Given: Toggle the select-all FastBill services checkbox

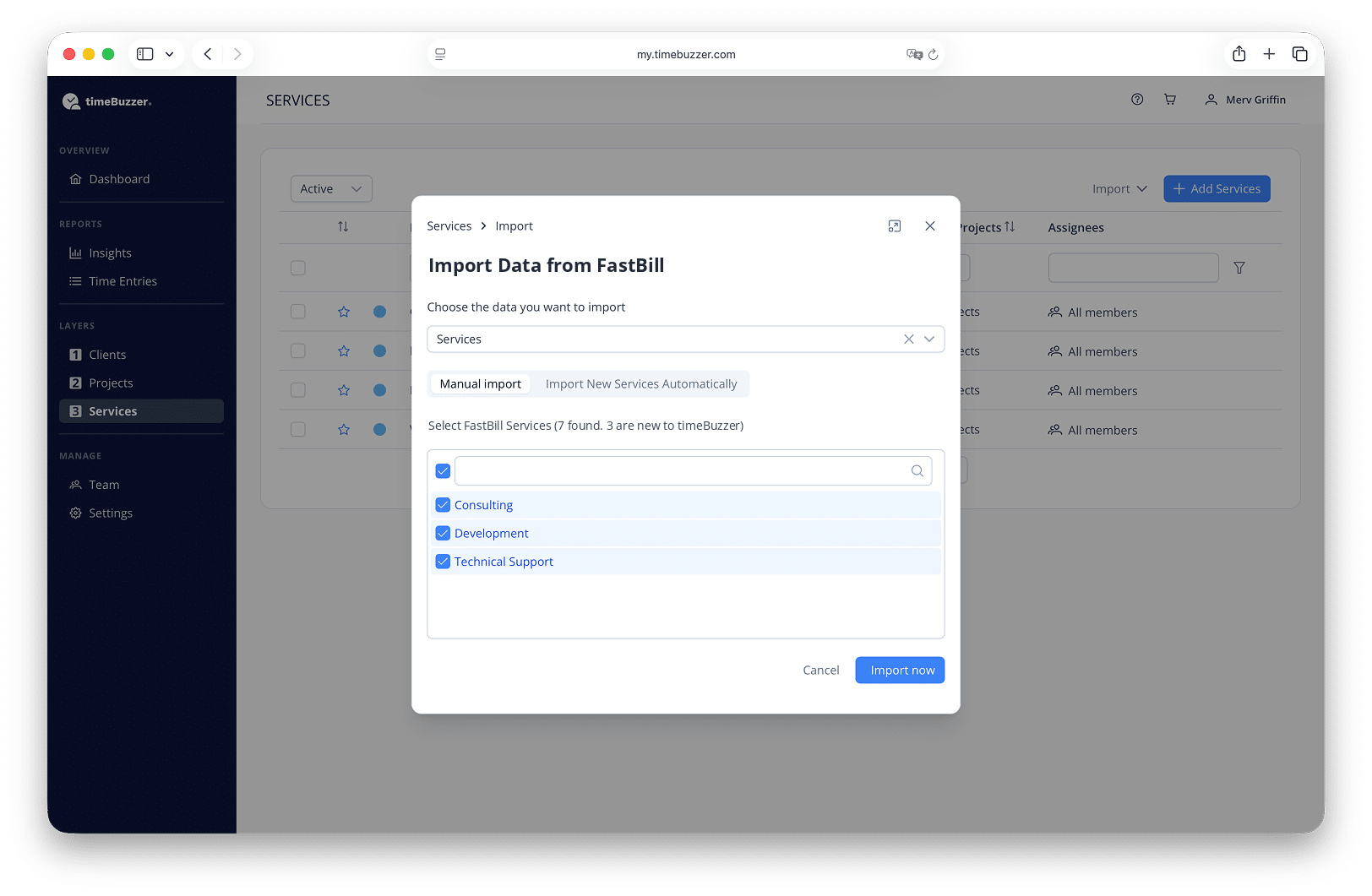Looking at the screenshot, I should click(443, 471).
